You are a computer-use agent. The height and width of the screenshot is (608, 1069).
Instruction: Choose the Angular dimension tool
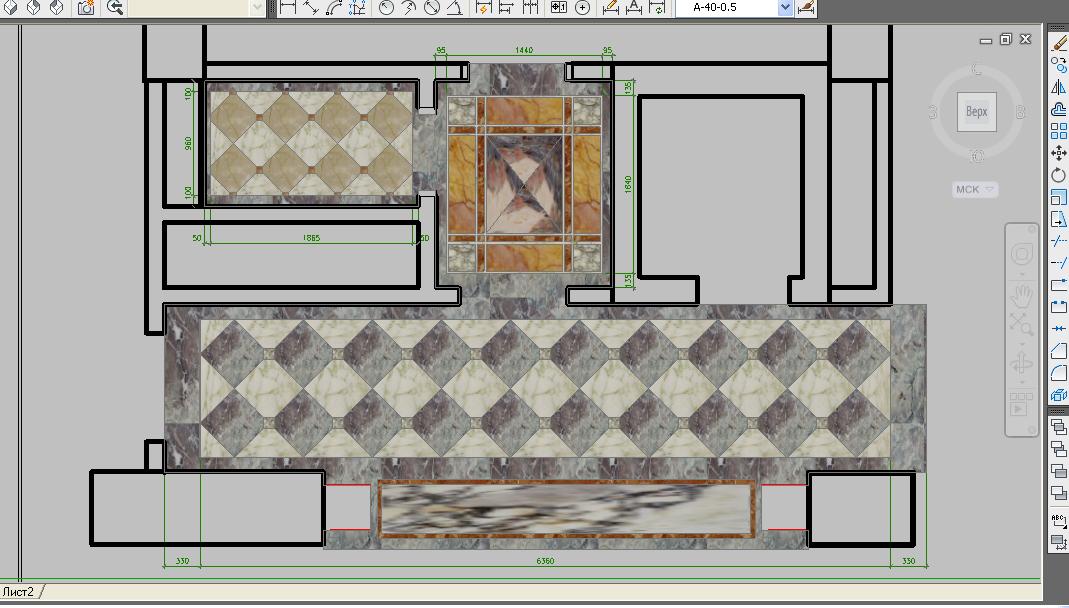coord(454,7)
